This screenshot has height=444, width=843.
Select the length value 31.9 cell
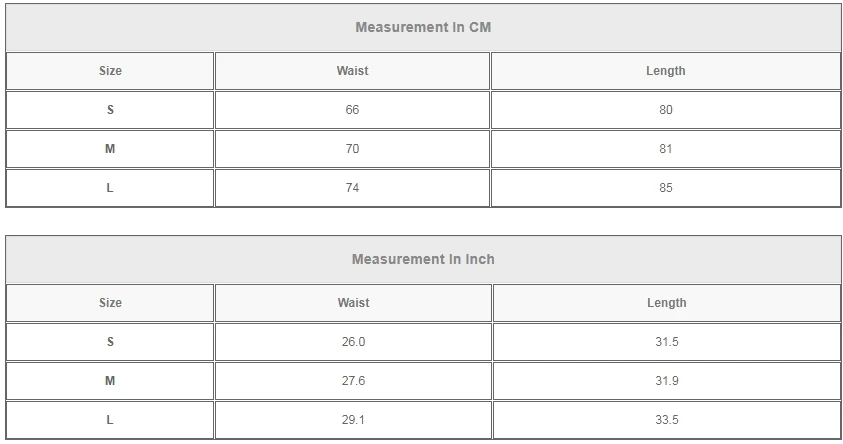[667, 381]
